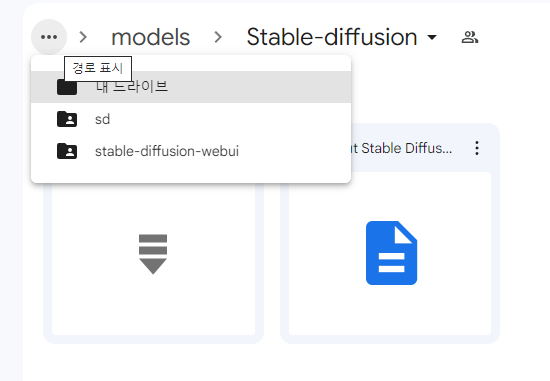Select 내 드라이브 in the path menu
This screenshot has height=381, width=550.
pyautogui.click(x=191, y=87)
